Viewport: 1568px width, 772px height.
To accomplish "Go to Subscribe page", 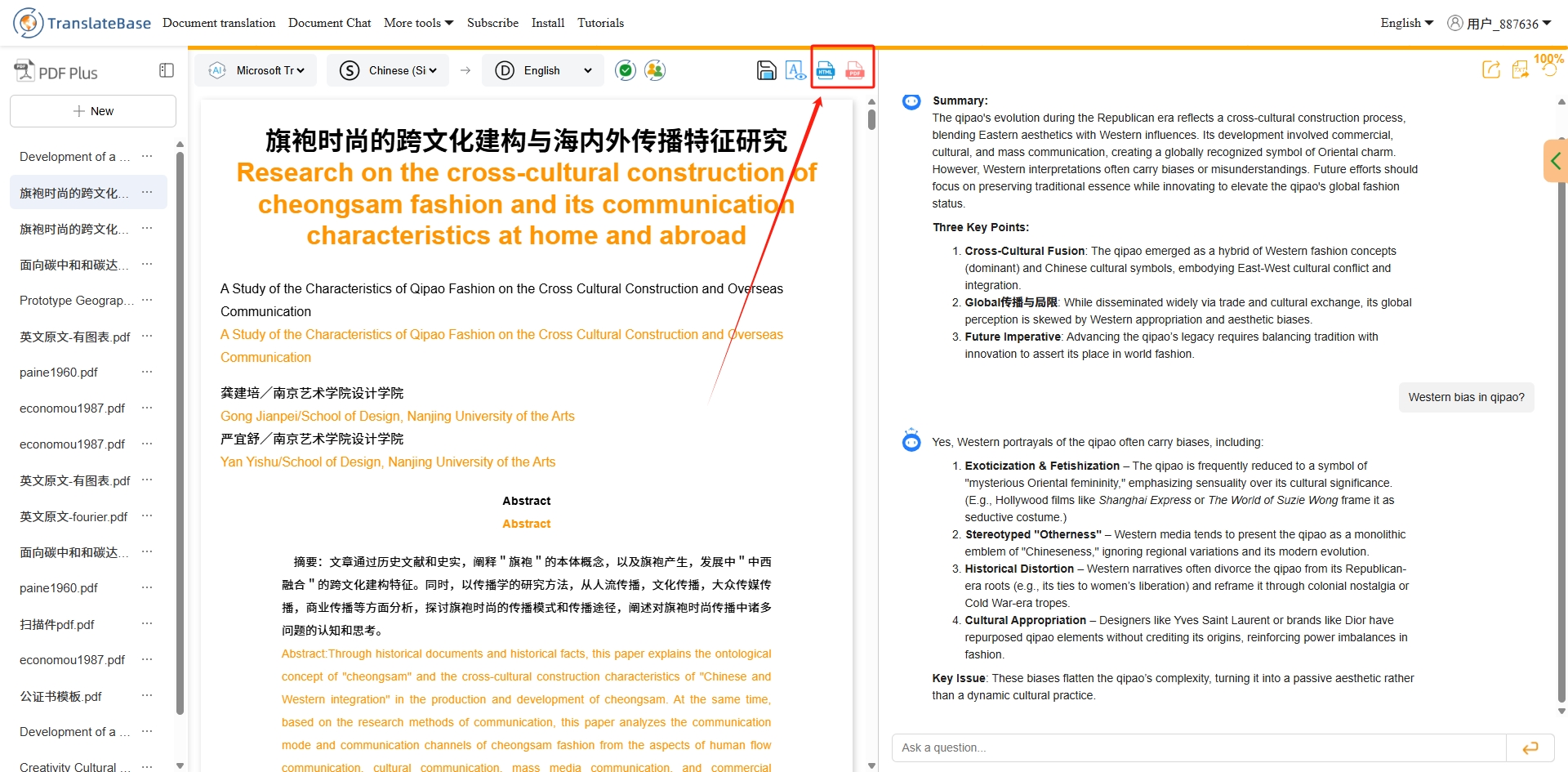I will (492, 23).
